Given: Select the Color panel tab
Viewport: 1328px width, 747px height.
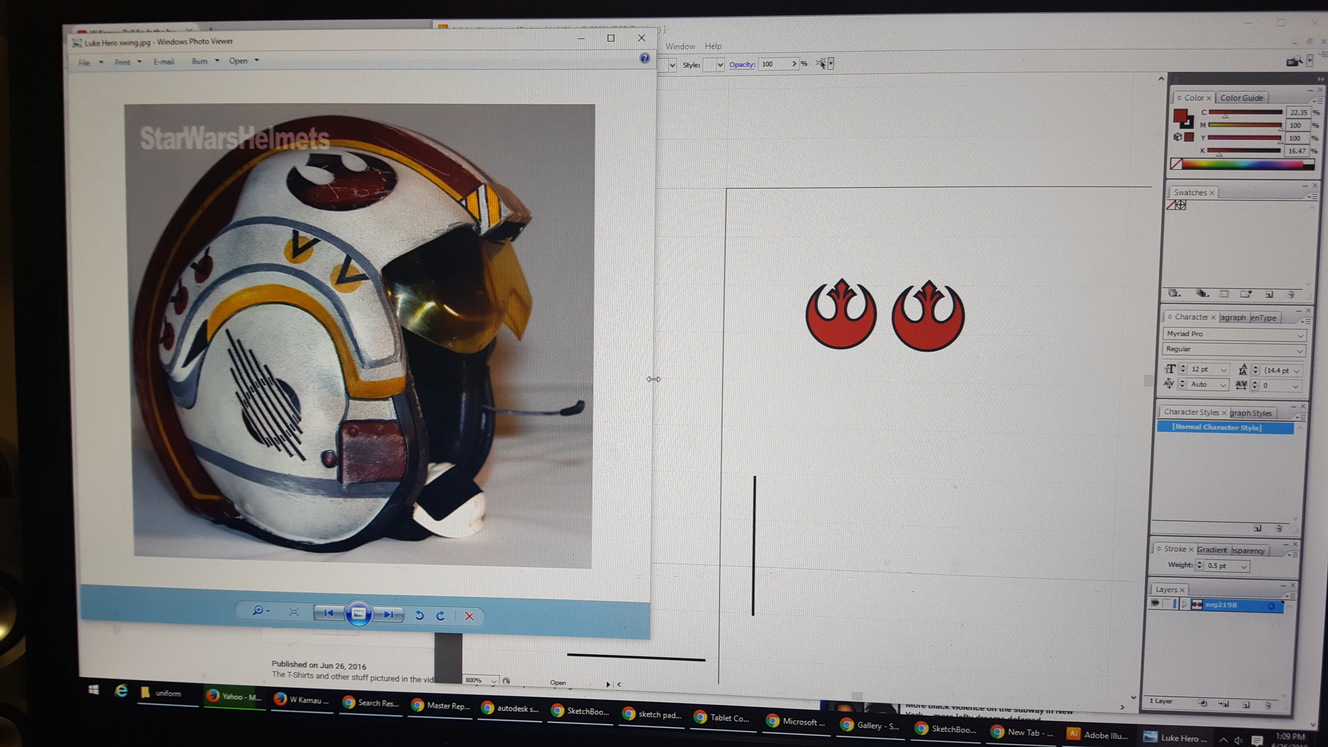Looking at the screenshot, I should coord(1193,98).
